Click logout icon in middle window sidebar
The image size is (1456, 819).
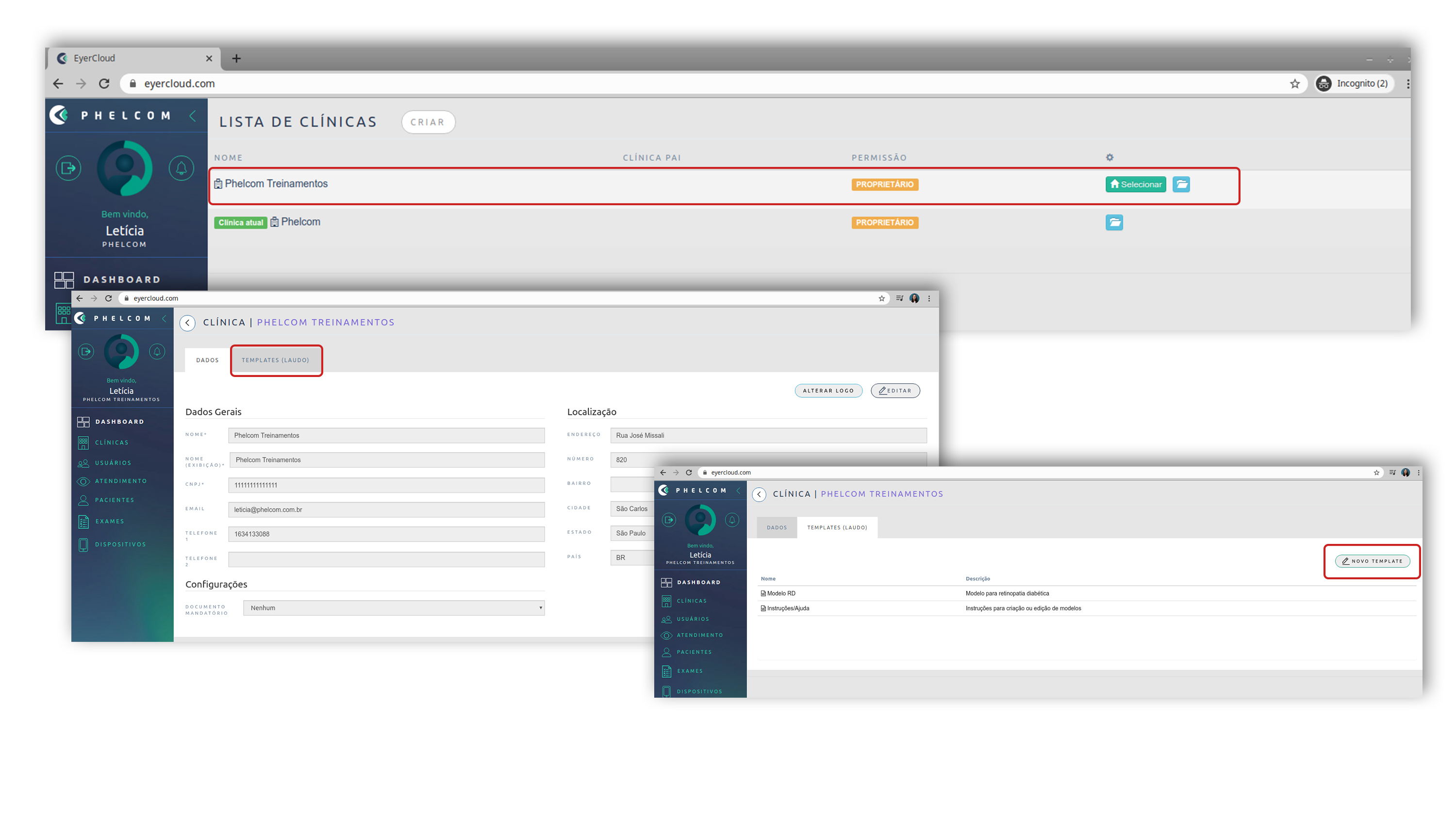tap(86, 352)
